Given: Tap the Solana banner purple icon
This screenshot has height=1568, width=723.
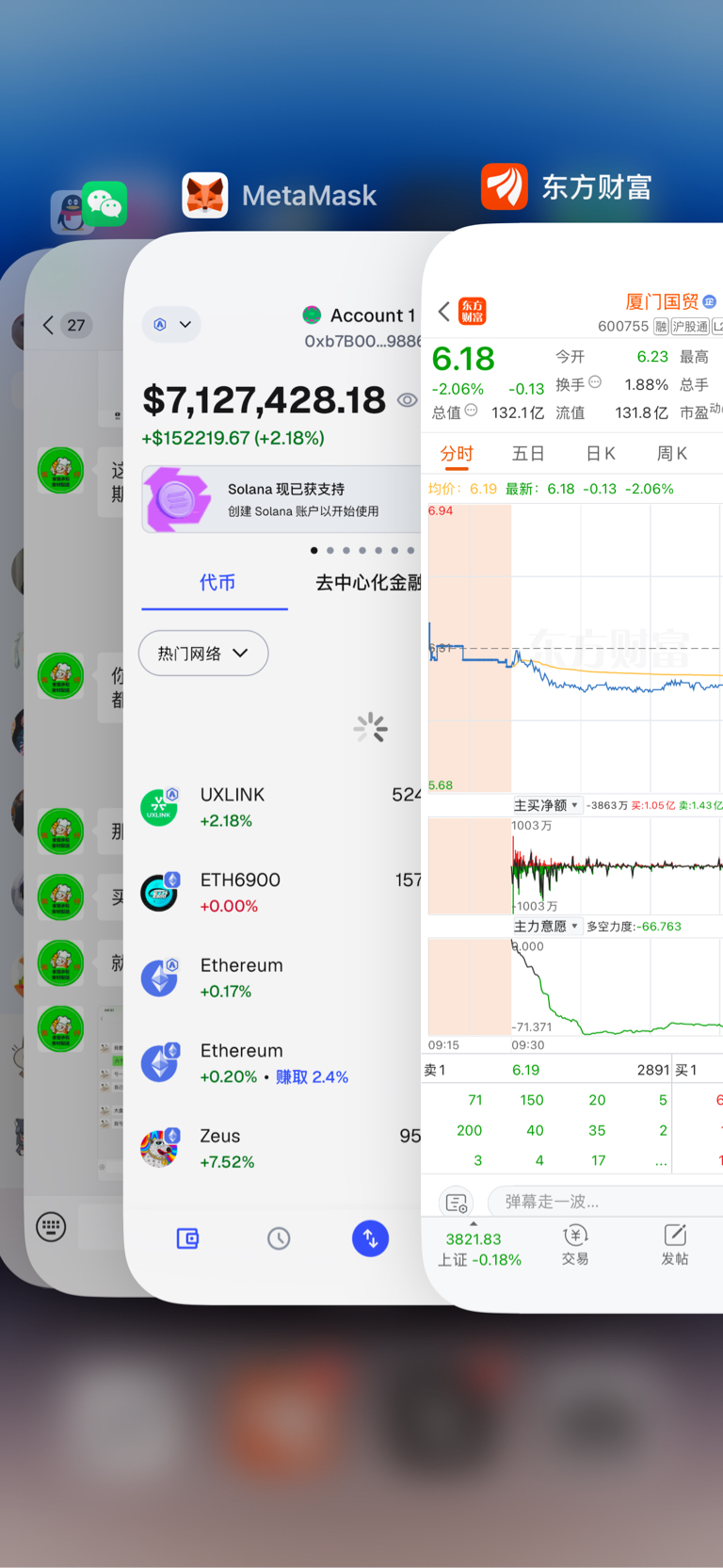Looking at the screenshot, I should point(177,499).
